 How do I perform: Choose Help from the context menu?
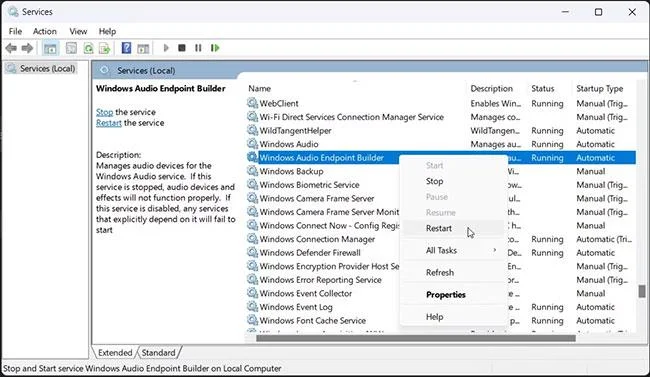[x=454, y=317]
